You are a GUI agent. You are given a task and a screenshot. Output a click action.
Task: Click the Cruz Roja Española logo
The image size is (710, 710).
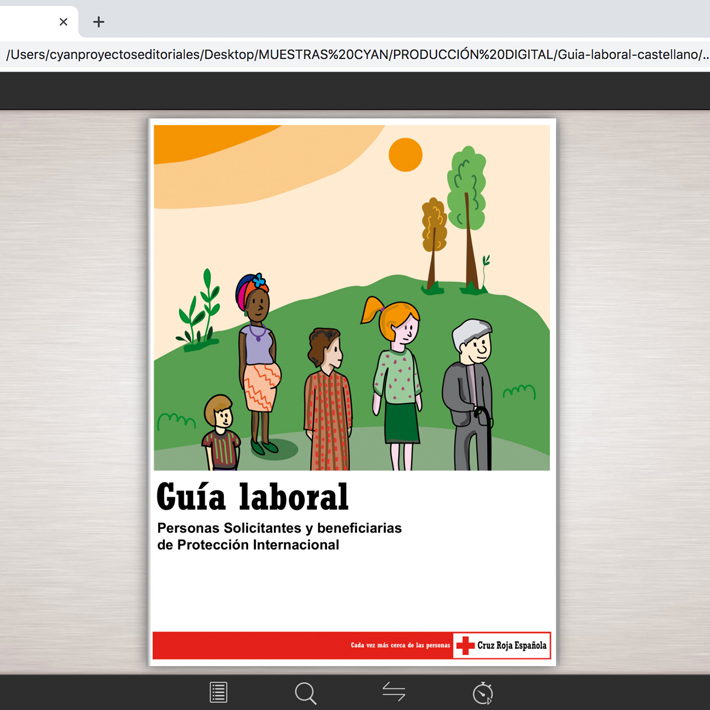pyautogui.click(x=502, y=645)
